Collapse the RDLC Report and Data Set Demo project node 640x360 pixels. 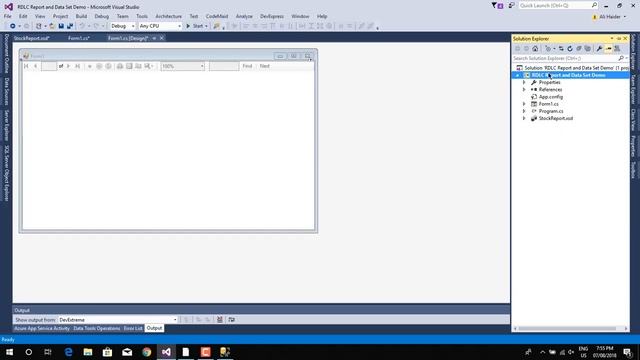(x=518, y=76)
